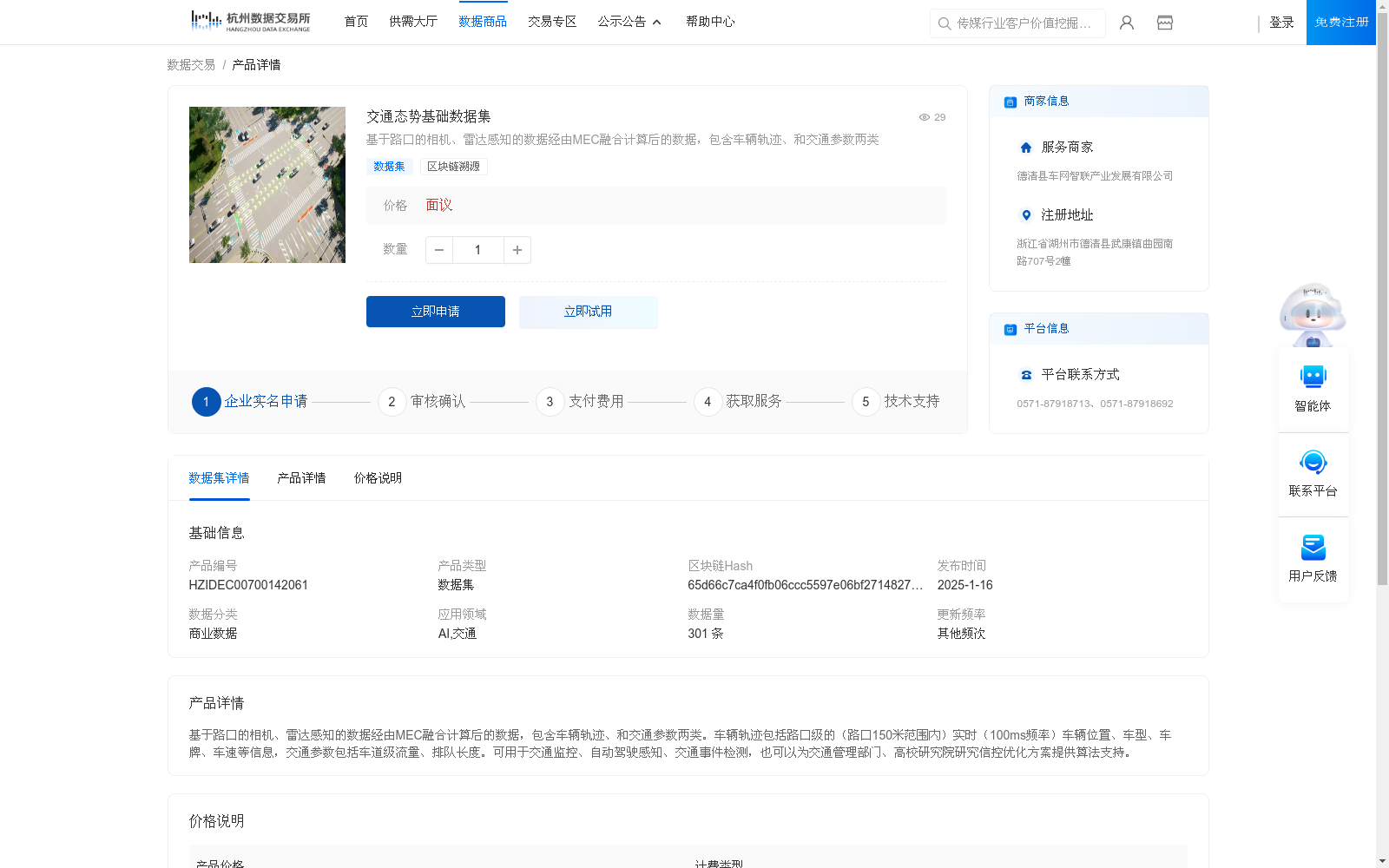The height and width of the screenshot is (868, 1389).
Task: Click the 区块链溯源 tag
Action: (x=453, y=167)
